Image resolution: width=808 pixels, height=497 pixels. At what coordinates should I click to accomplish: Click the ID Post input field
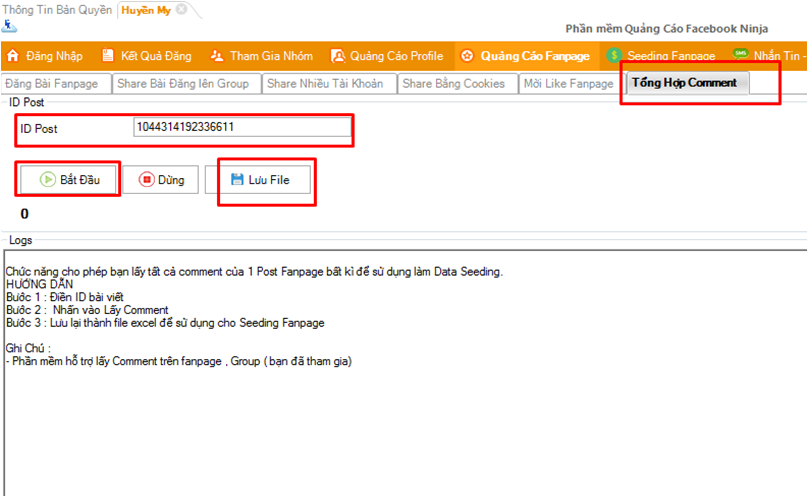242,127
